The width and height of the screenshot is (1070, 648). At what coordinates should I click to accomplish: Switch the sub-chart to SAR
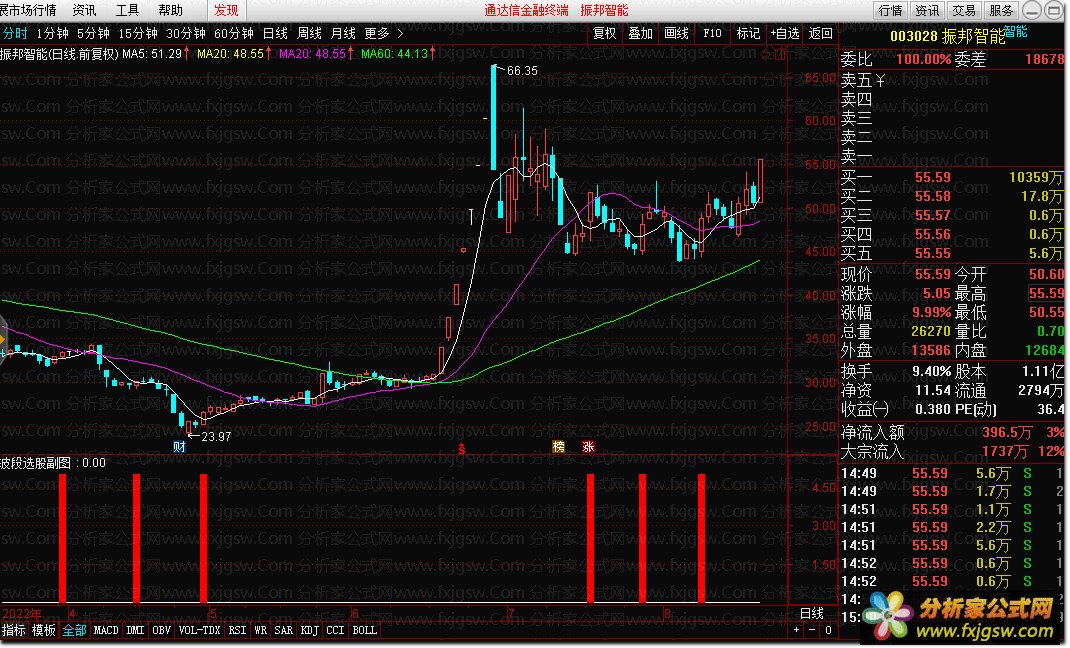284,631
